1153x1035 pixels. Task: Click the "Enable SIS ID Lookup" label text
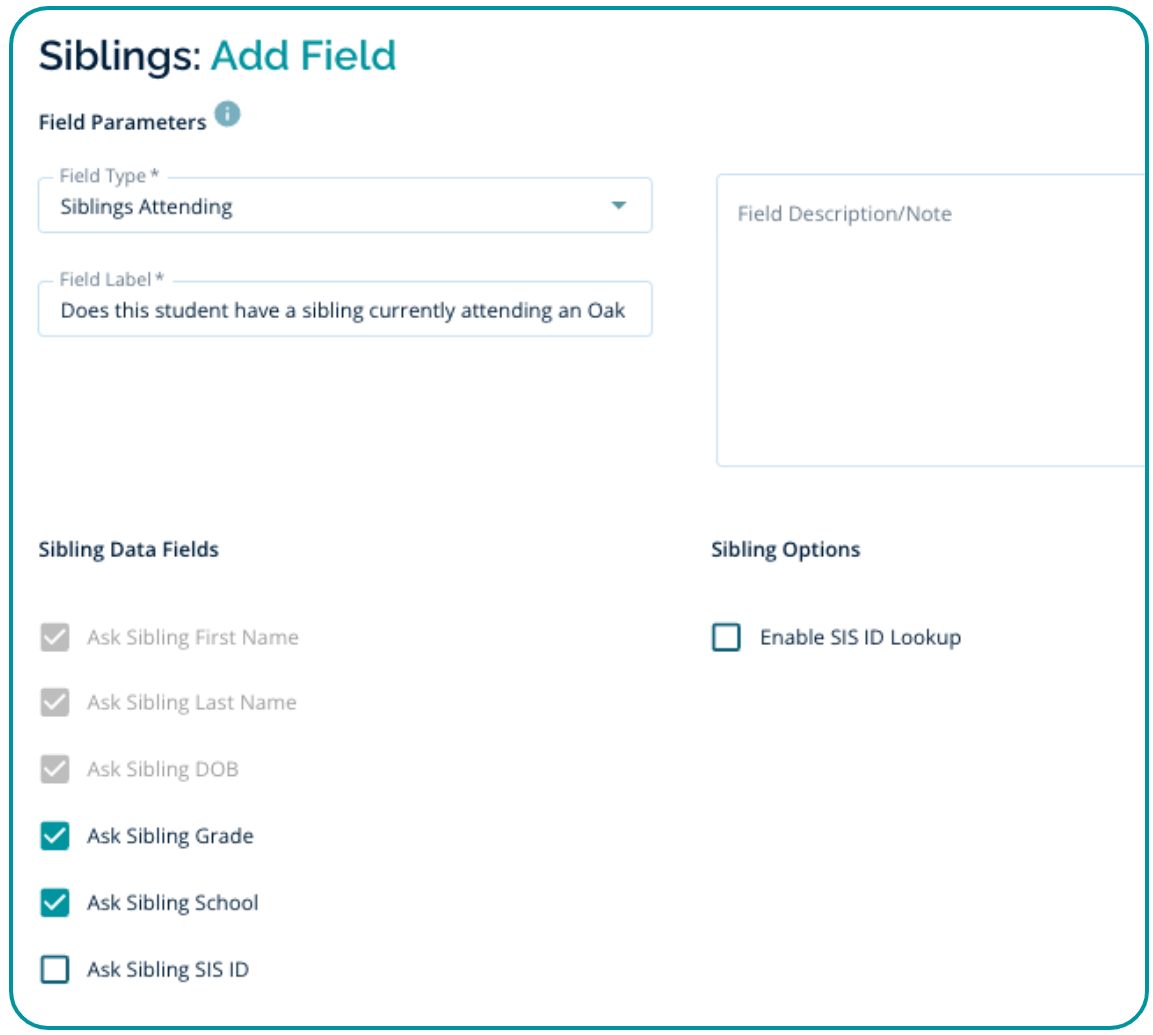[860, 637]
